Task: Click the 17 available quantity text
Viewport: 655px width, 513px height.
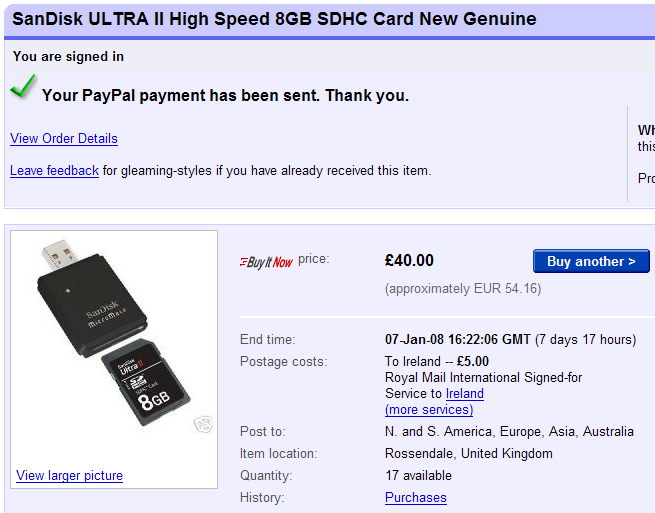Action: (418, 475)
